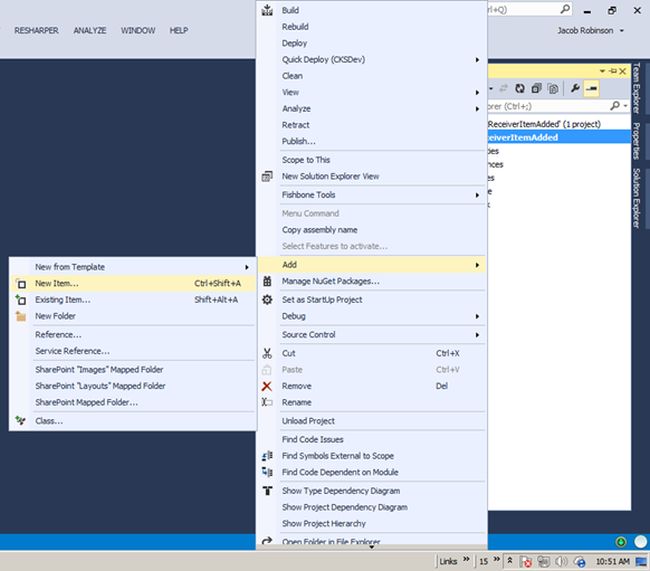Click the volume speaker tray icon
The width and height of the screenshot is (650, 571).
pyautogui.click(x=561, y=561)
